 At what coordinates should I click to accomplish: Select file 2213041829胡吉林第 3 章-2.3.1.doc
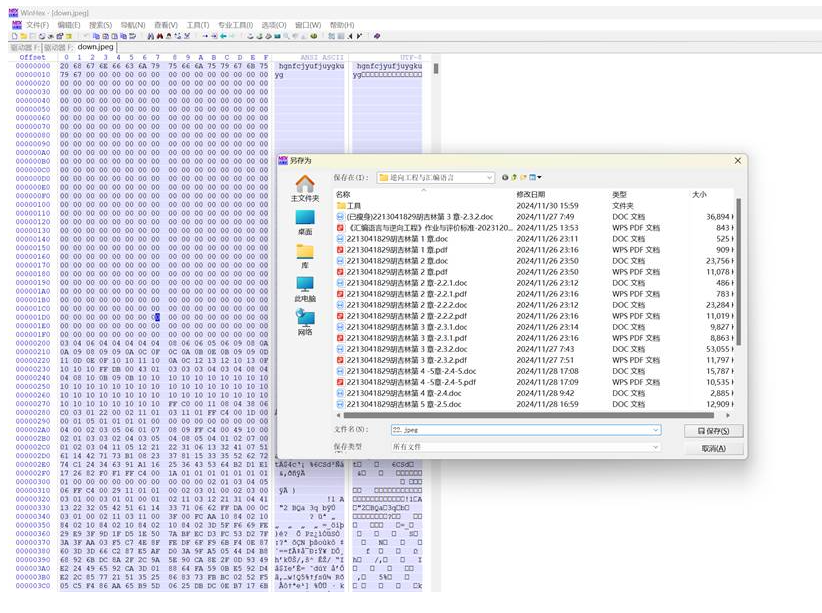(x=402, y=327)
